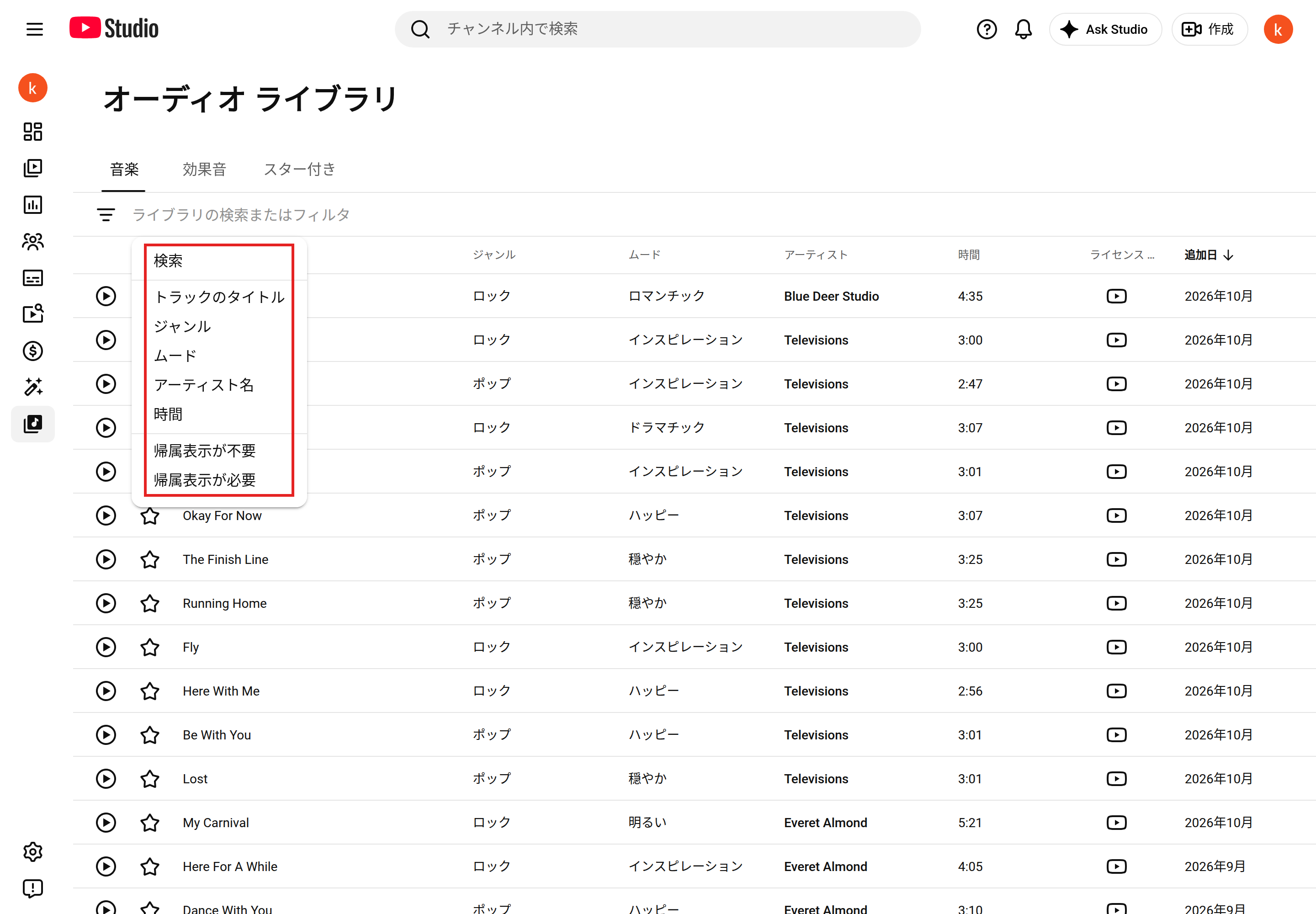Choose 時間 in filter menu

(219, 414)
